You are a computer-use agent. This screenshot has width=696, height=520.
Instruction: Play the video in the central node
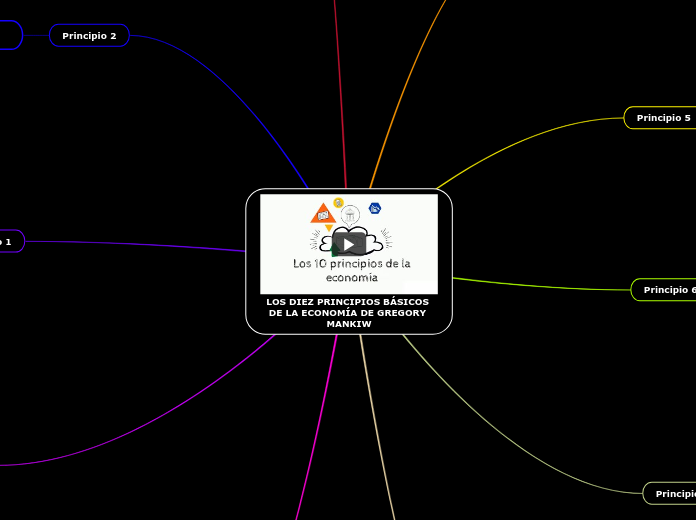point(349,244)
